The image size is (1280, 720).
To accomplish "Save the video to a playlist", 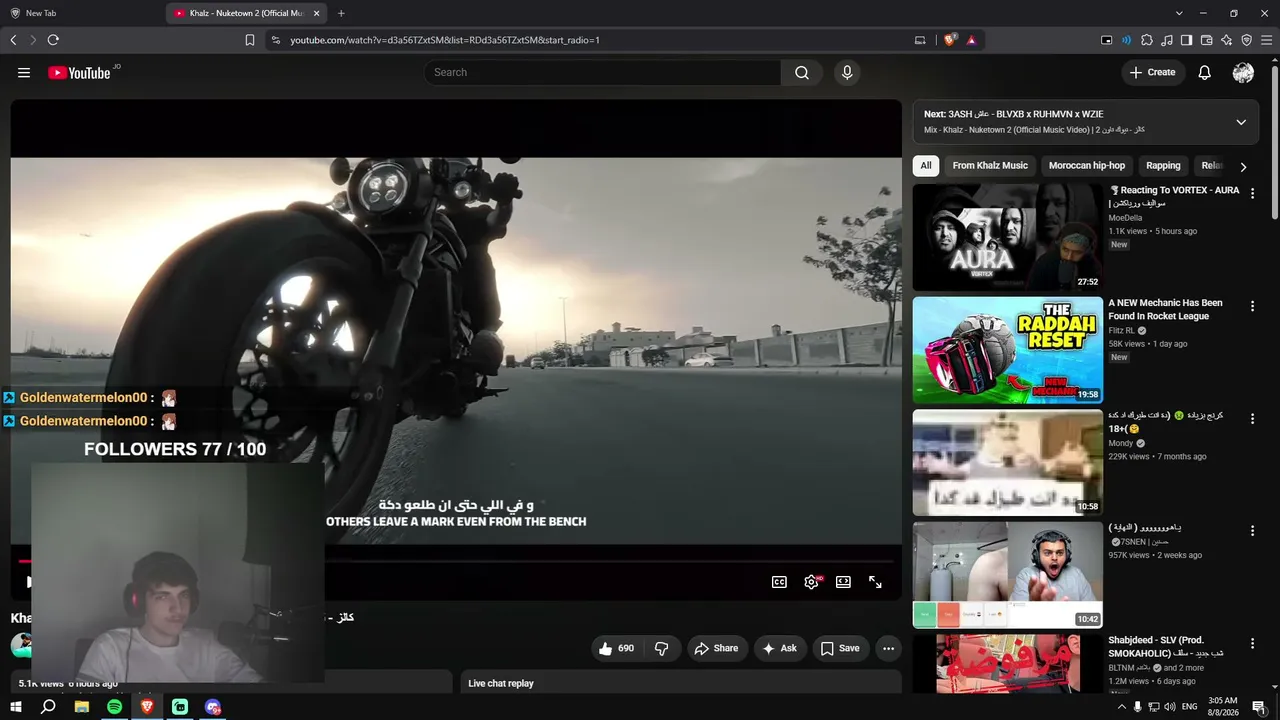I will [840, 648].
